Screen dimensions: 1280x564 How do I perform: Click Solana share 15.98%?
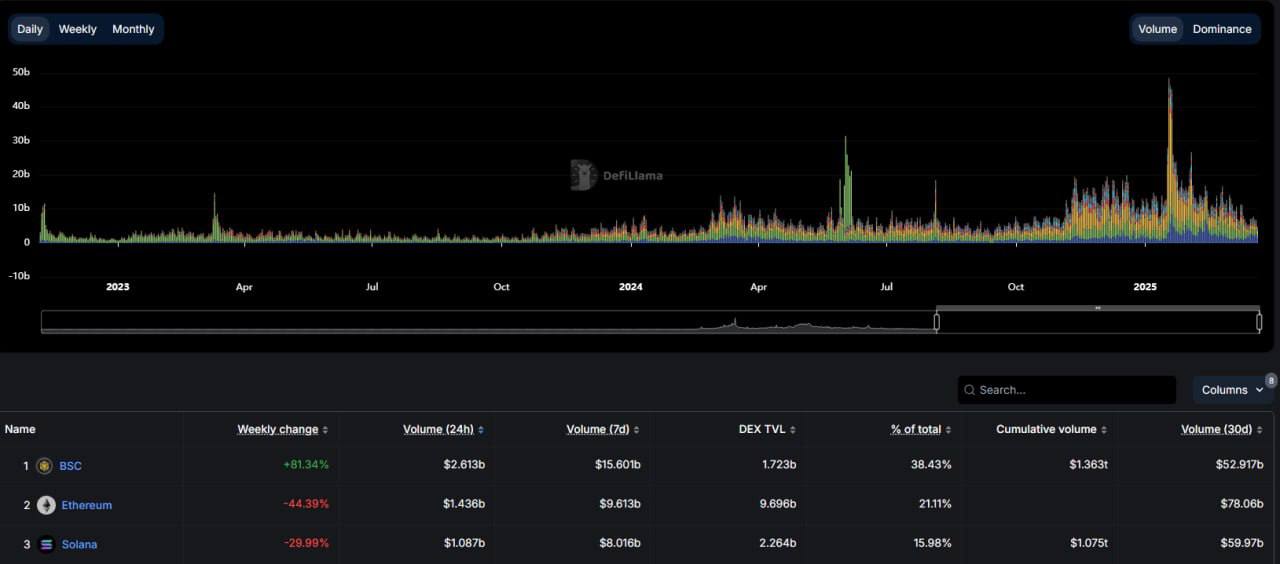(x=931, y=543)
